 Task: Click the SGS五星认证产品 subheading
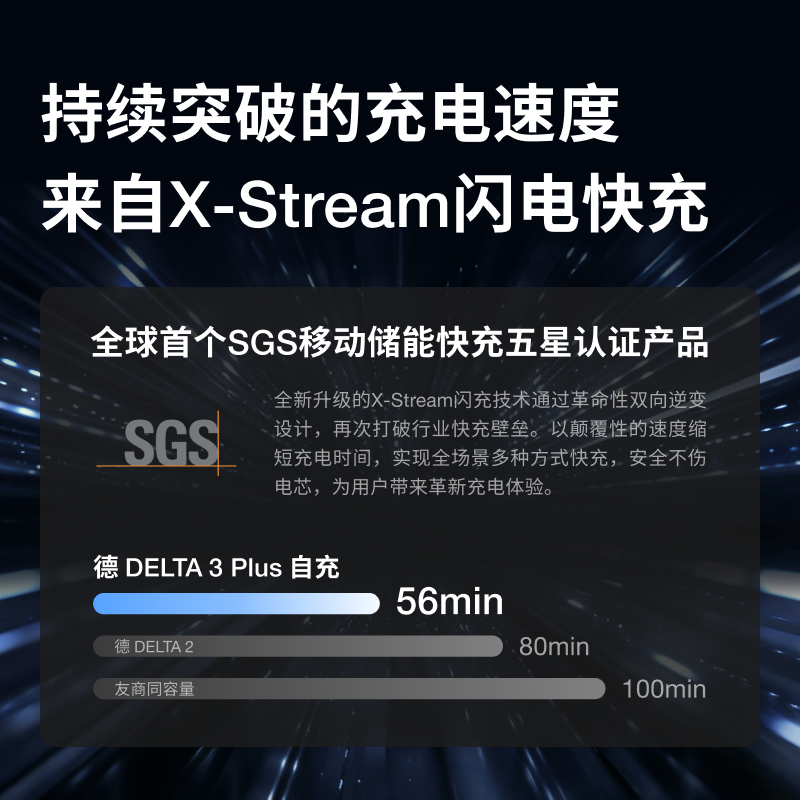(399, 341)
